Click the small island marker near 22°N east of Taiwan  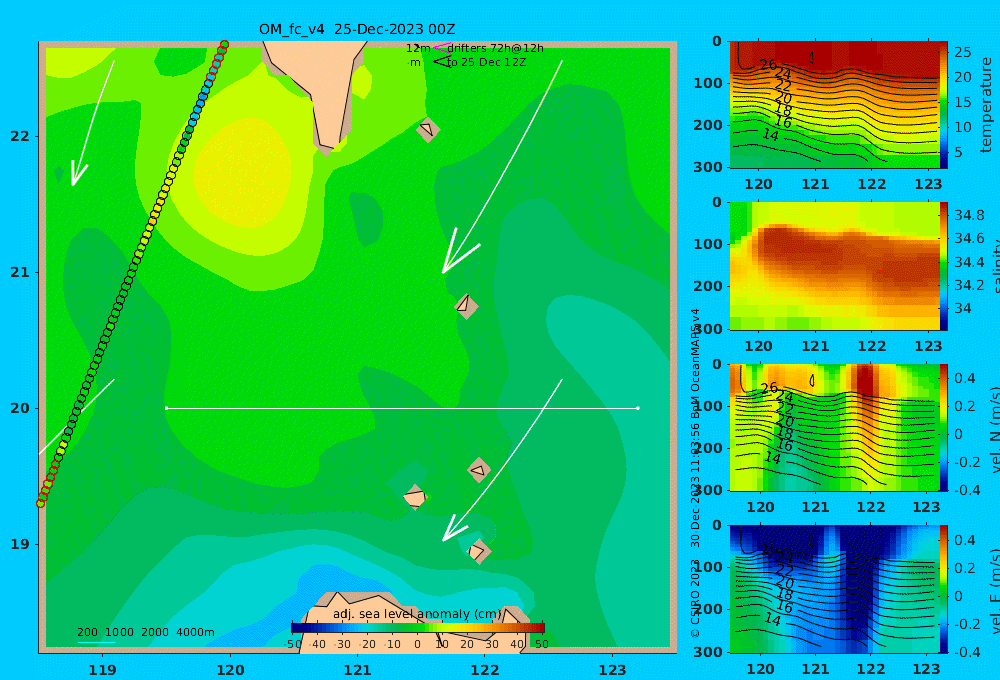point(428,129)
